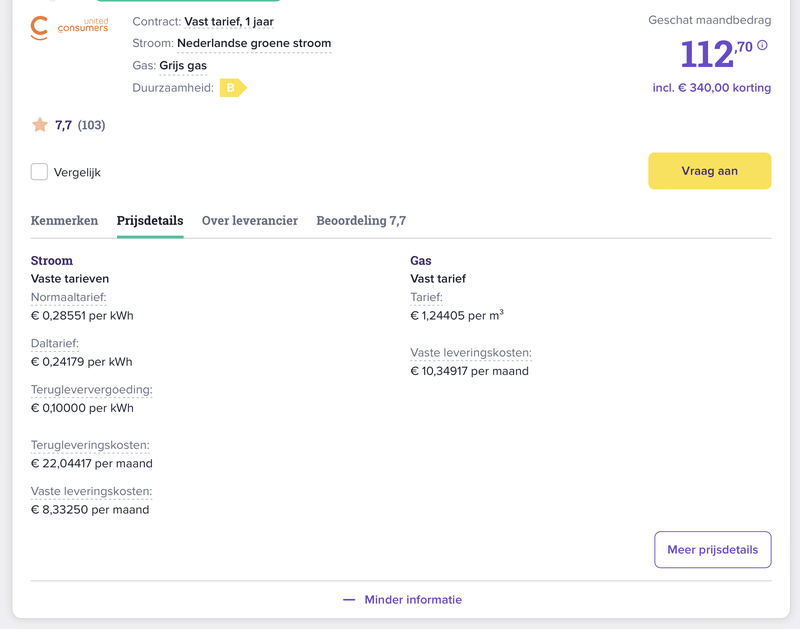800x629 pixels.
Task: Select the Prijsdetails tab
Action: click(x=150, y=221)
